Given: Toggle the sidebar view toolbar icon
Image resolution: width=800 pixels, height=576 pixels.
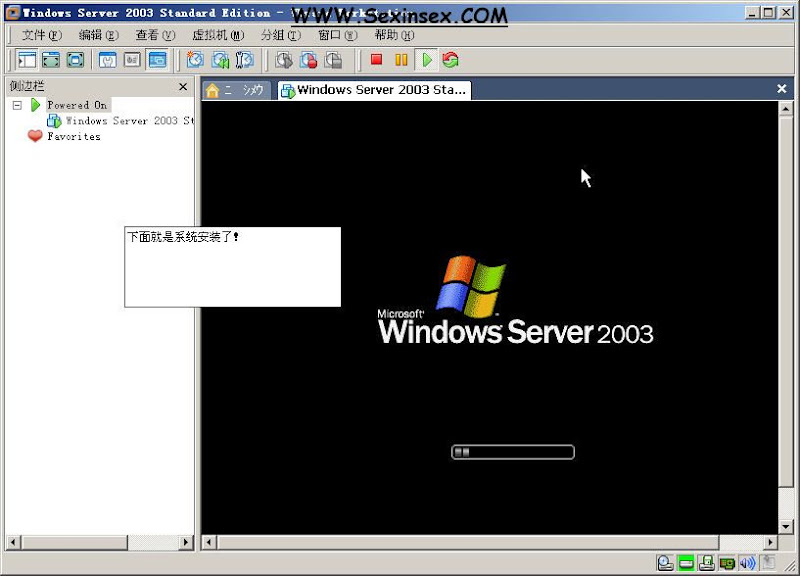Looking at the screenshot, I should (27, 60).
